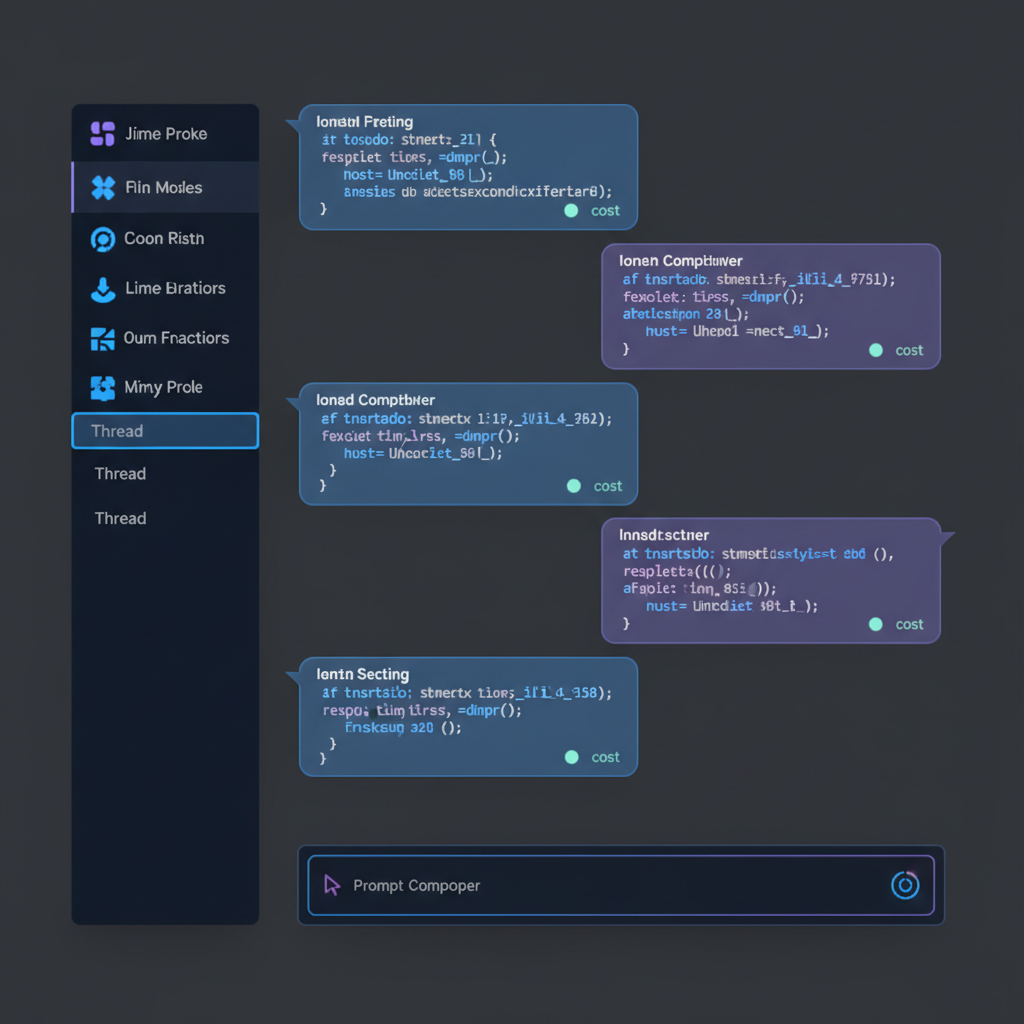Click the Oum Fractiors flag icon
Screen dimensions: 1024x1024
[x=101, y=338]
